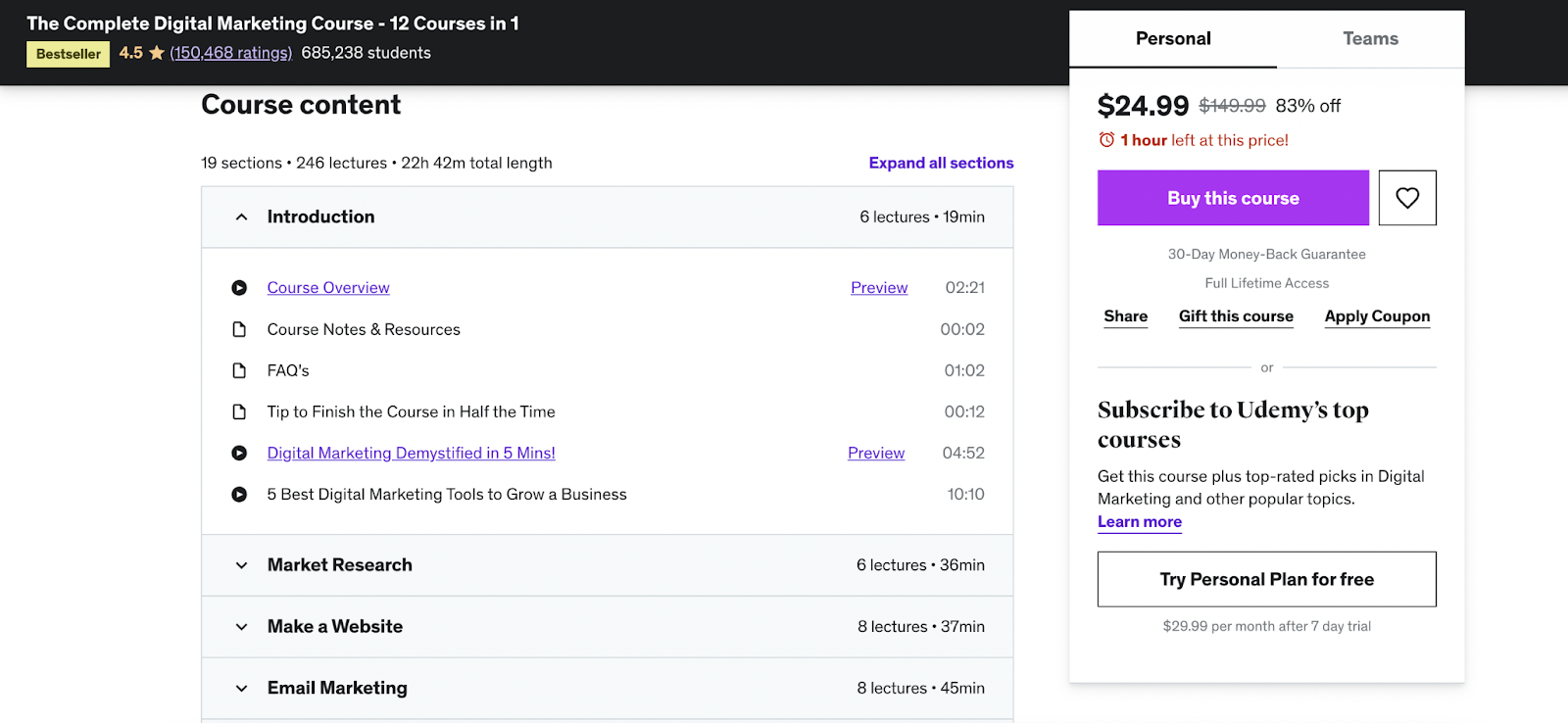
Task: Expand the Email Marketing section
Action: [608, 688]
